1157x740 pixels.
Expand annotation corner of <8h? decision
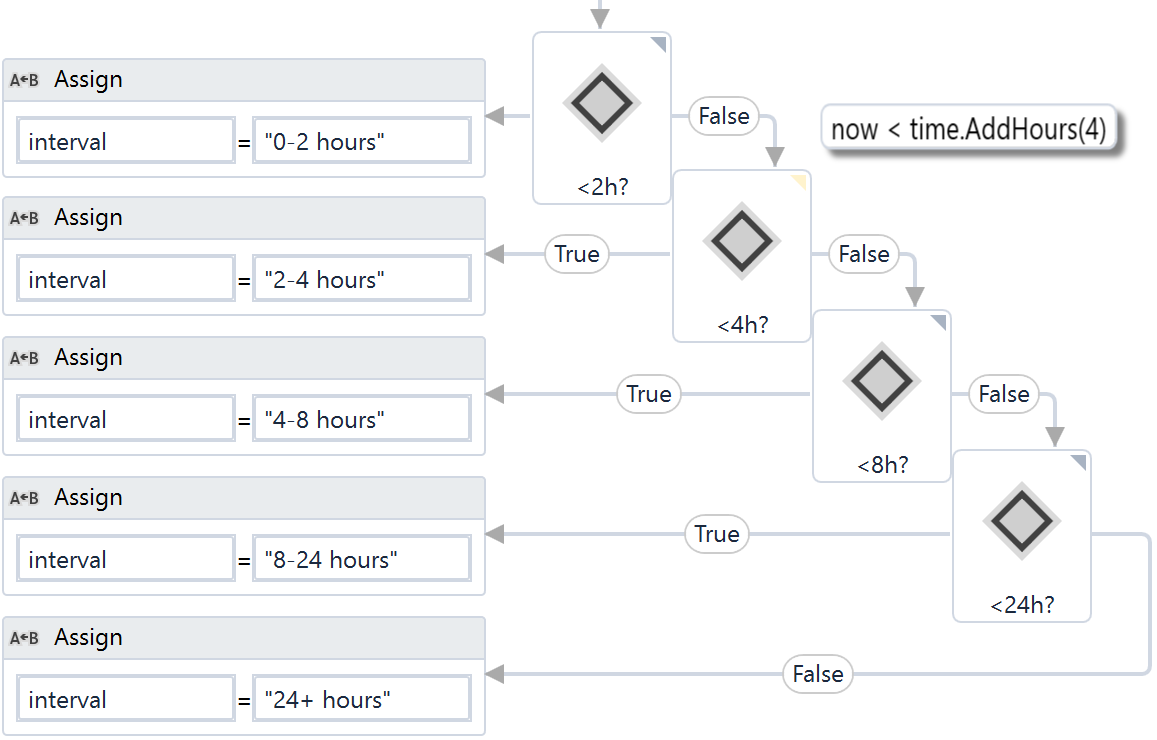pos(939,321)
